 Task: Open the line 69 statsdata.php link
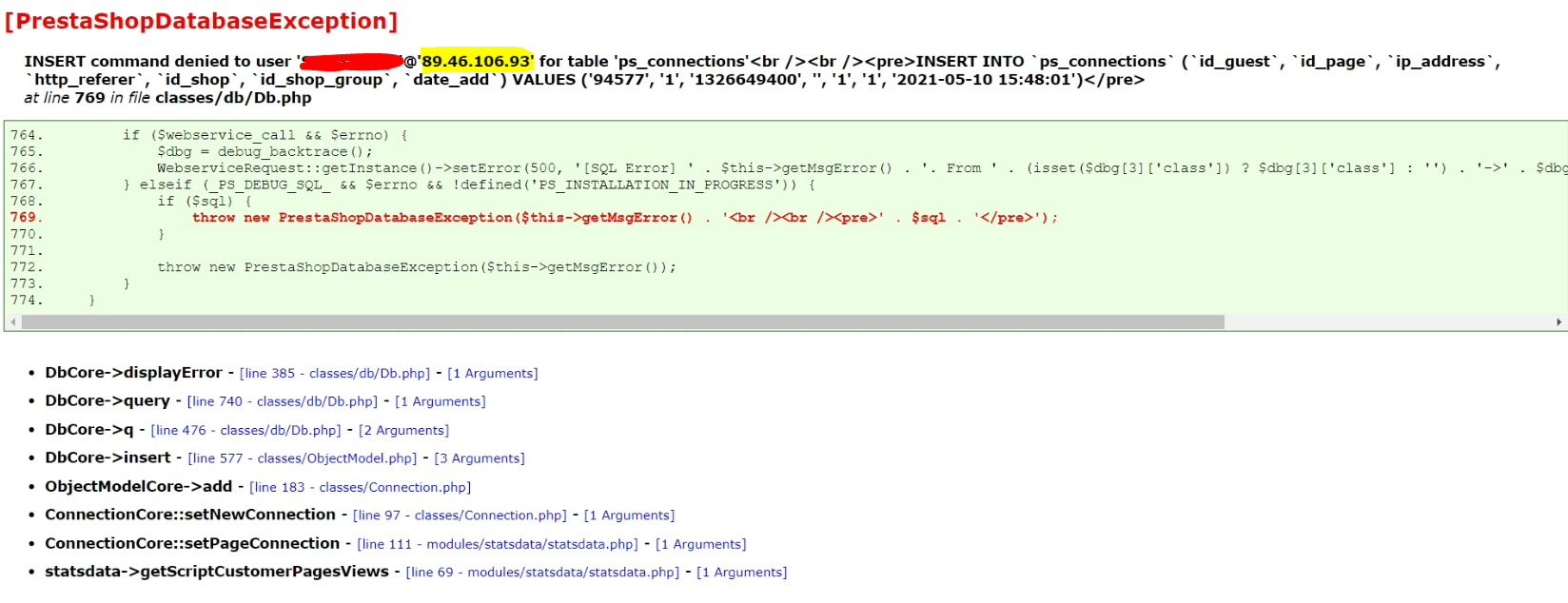[x=543, y=573]
